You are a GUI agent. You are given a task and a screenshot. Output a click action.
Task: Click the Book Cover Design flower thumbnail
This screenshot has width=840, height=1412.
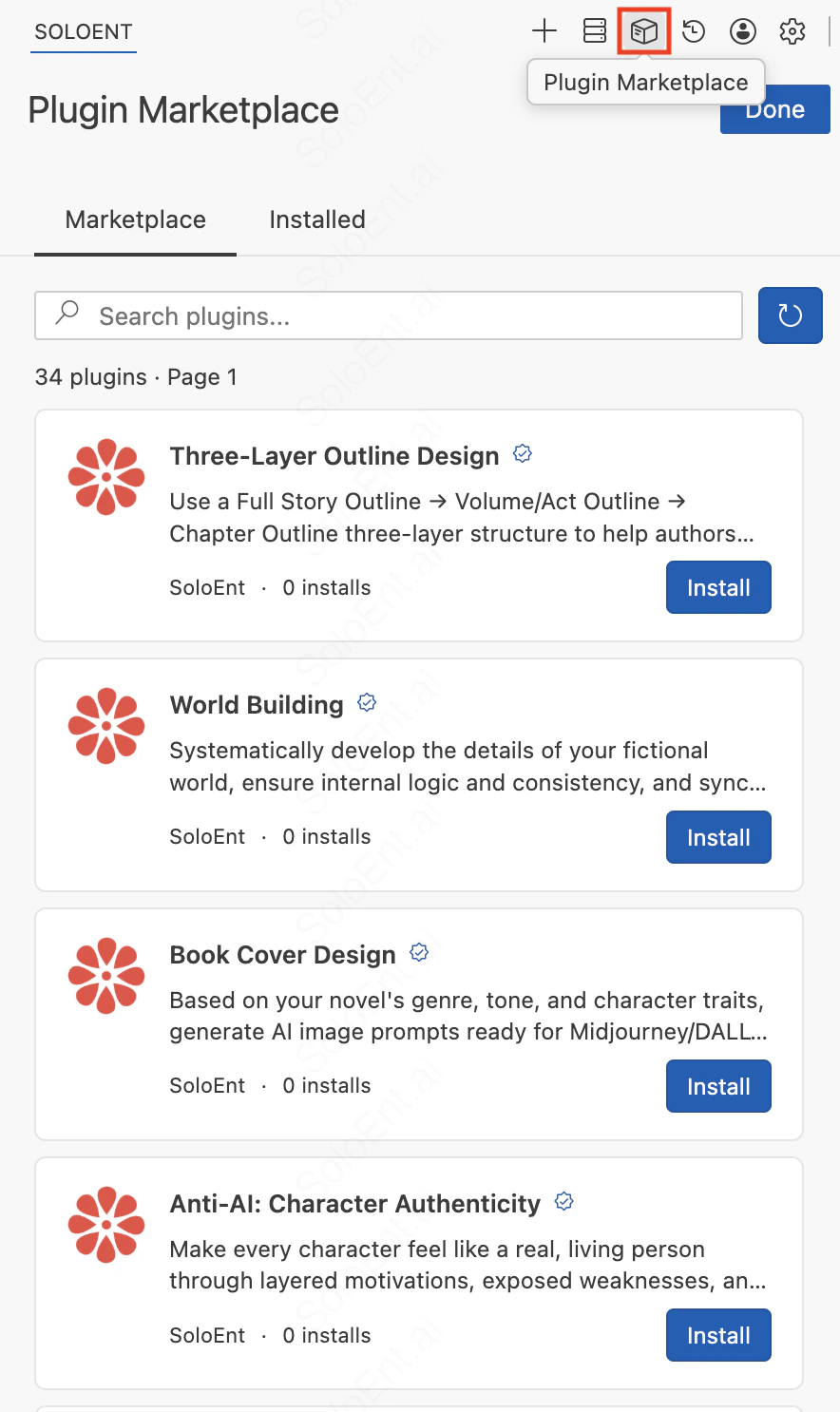[106, 976]
